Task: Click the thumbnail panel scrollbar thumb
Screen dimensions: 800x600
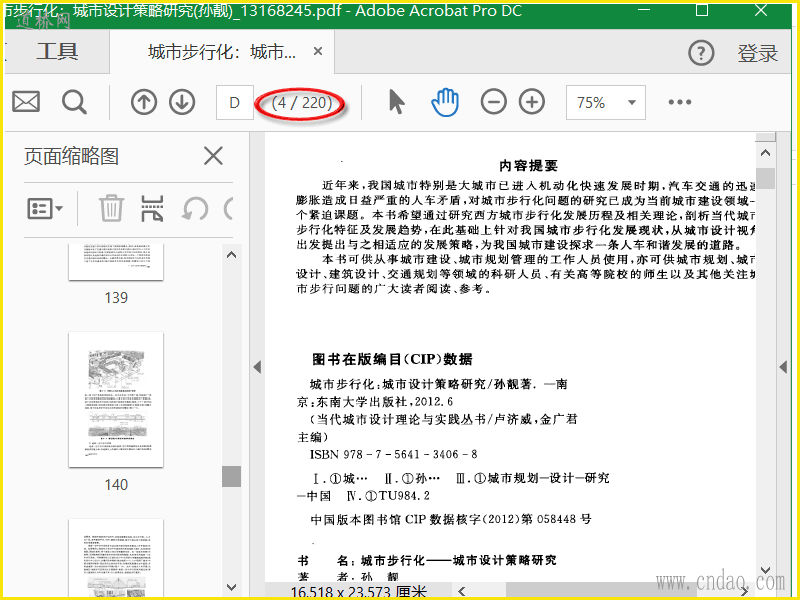Action: click(231, 476)
